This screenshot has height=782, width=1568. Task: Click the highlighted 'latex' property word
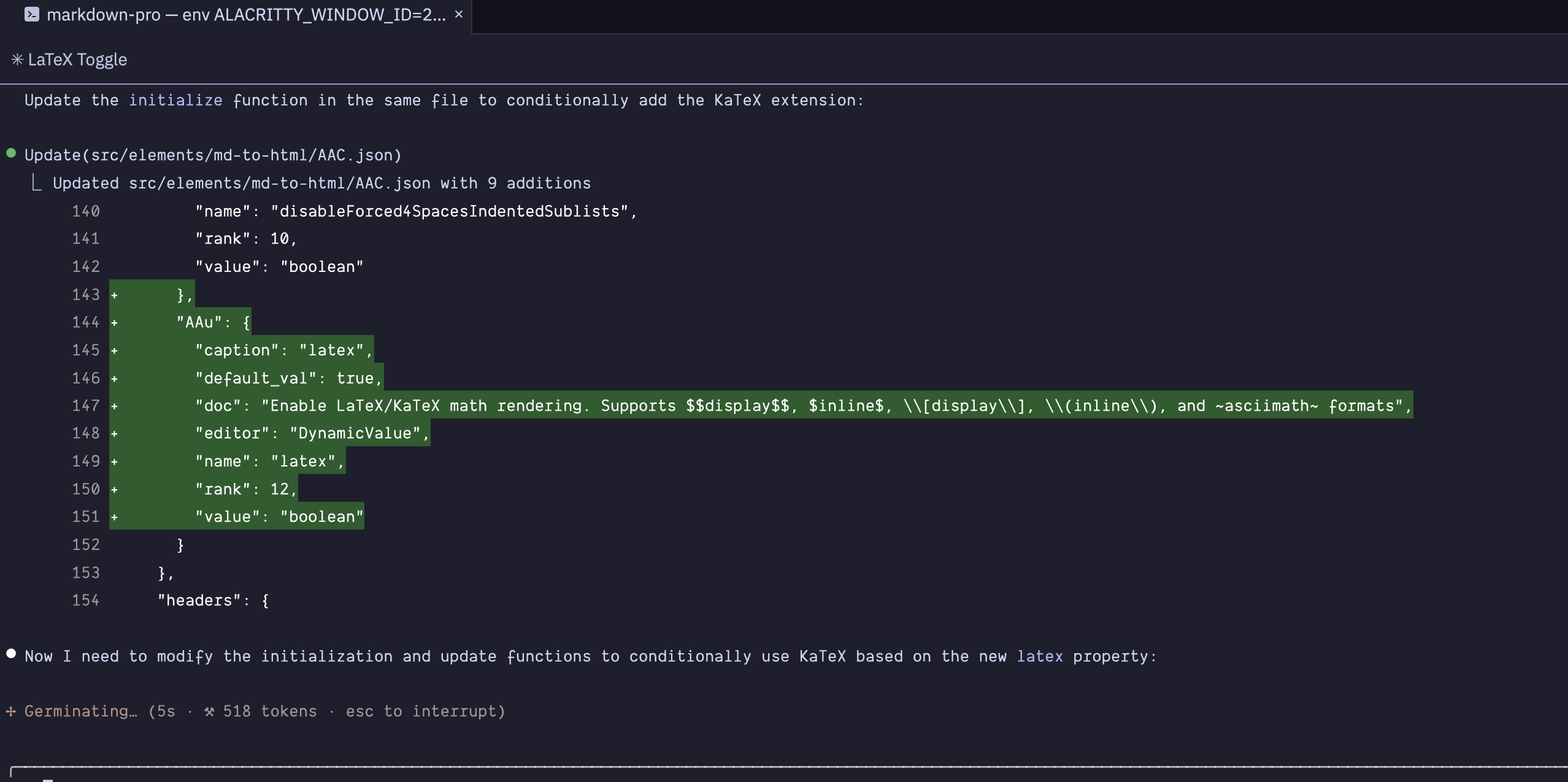(x=1039, y=656)
